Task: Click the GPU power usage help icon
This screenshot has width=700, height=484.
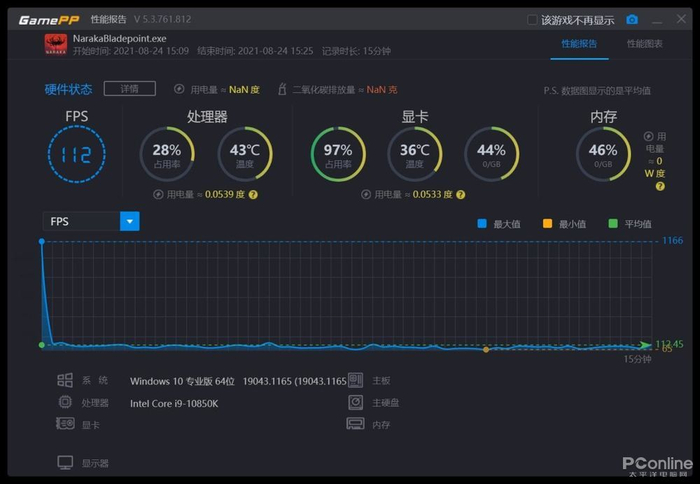Action: click(460, 195)
